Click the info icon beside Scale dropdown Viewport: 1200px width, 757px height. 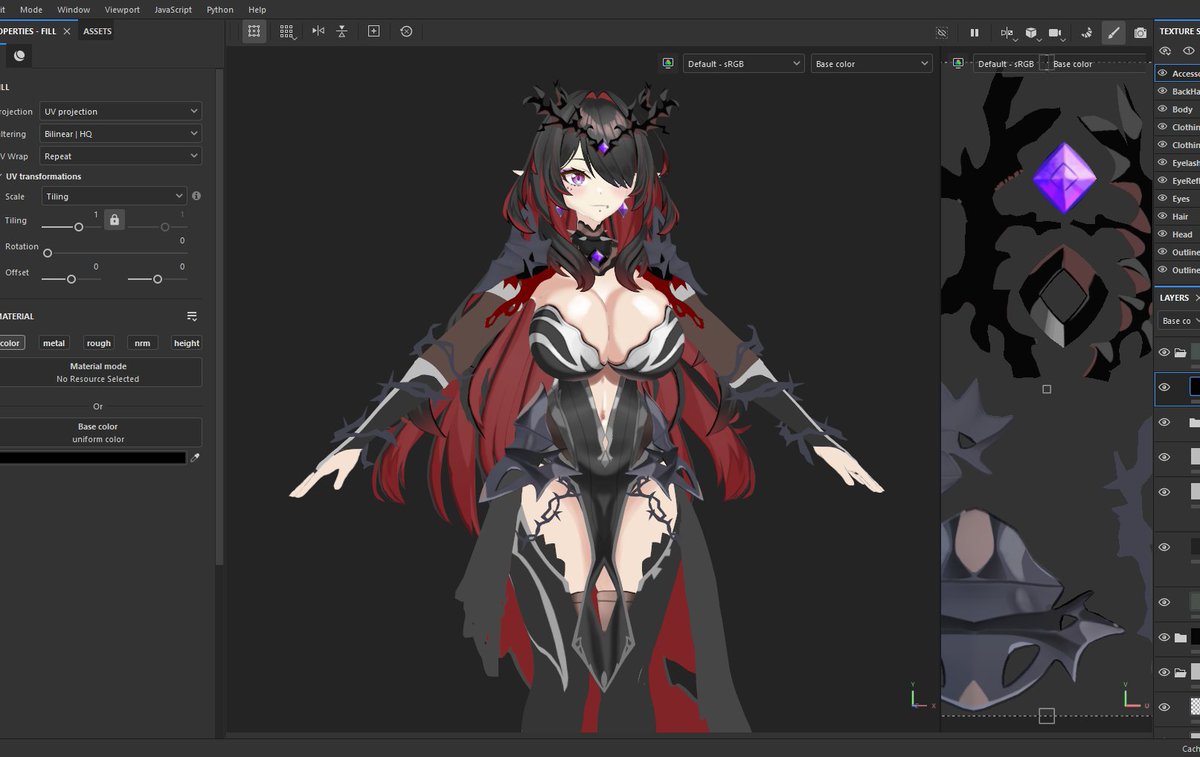[x=196, y=196]
